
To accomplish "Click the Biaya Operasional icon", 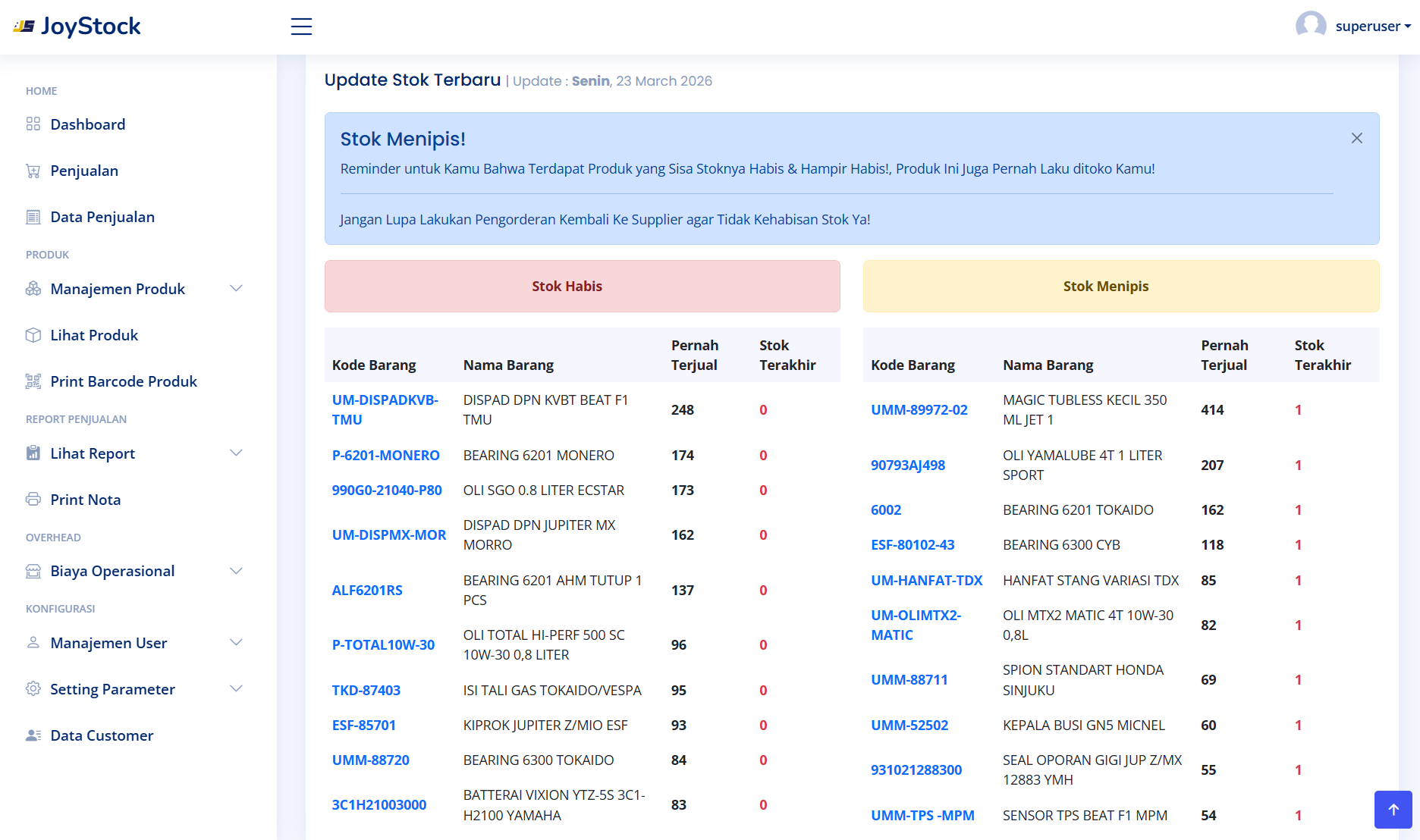I will 33,571.
